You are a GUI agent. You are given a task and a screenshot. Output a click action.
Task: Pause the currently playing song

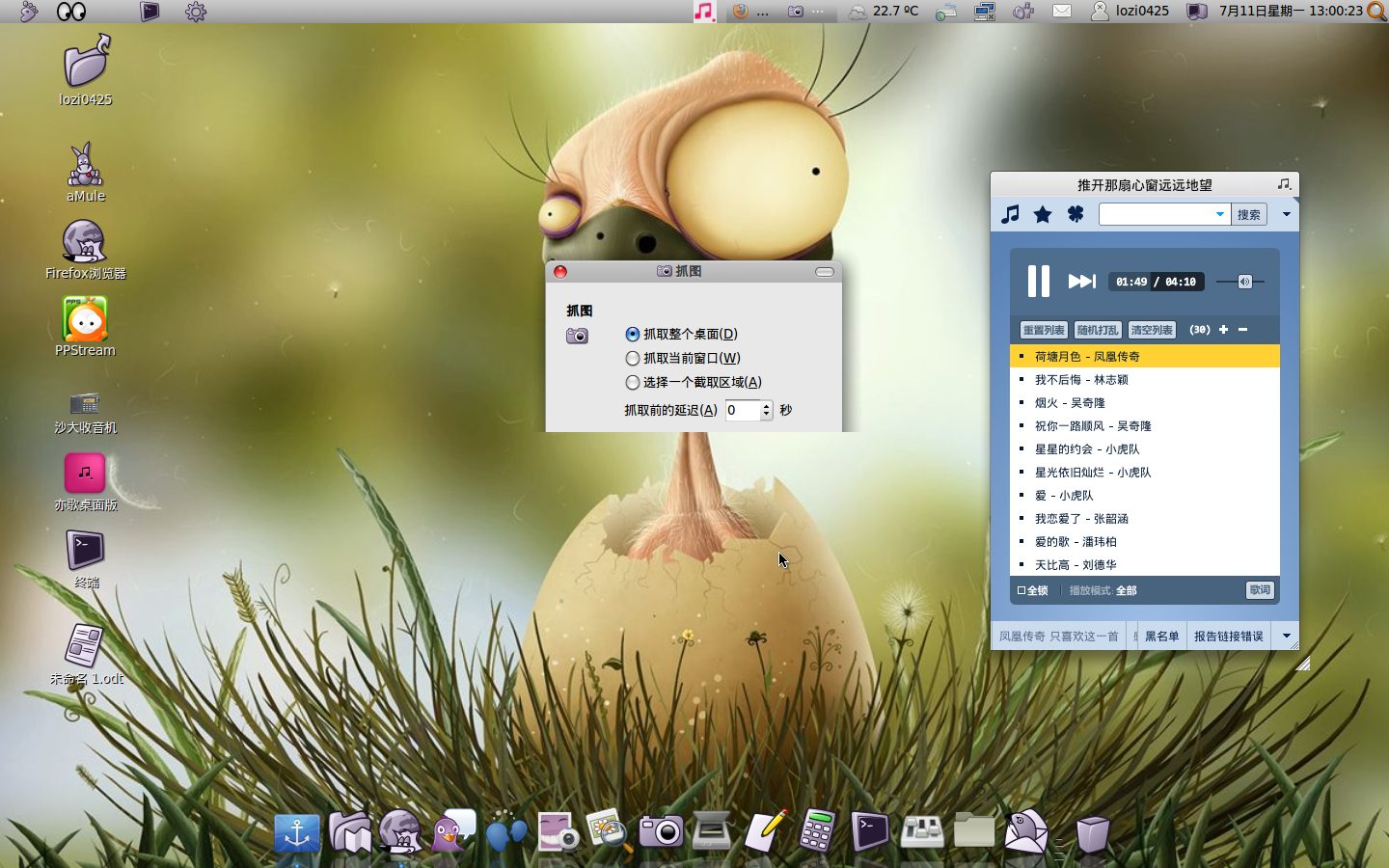1038,282
